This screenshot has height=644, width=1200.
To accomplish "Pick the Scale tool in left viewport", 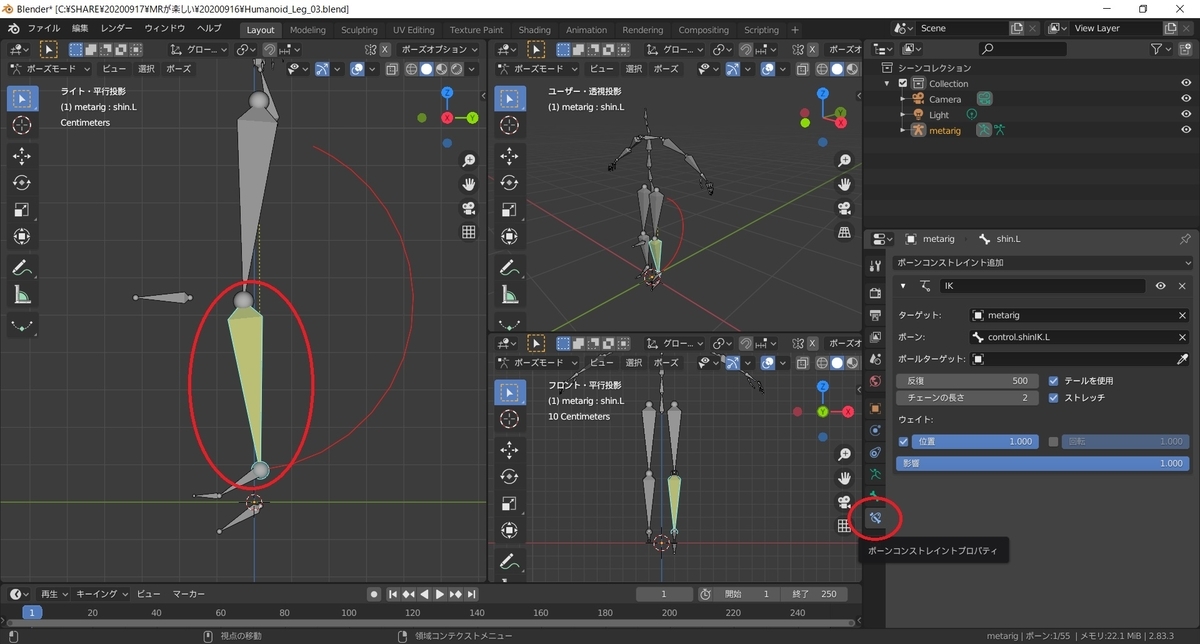I will coord(22,210).
